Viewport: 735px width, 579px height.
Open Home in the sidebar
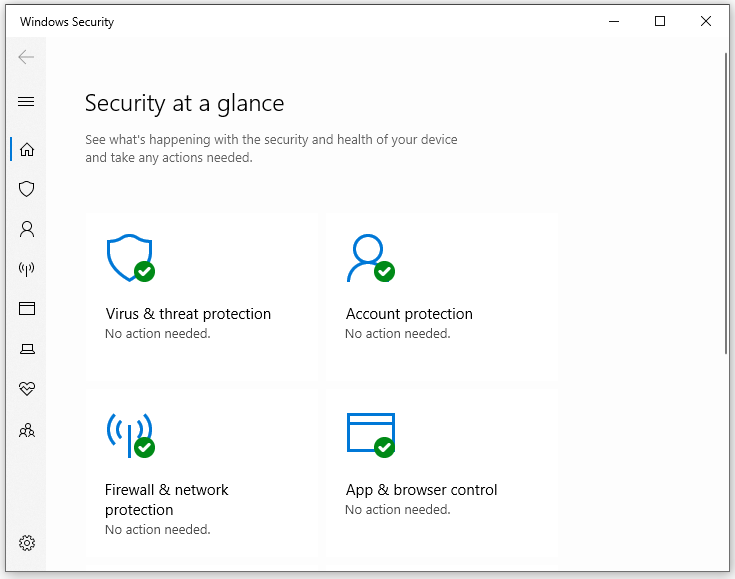point(27,149)
